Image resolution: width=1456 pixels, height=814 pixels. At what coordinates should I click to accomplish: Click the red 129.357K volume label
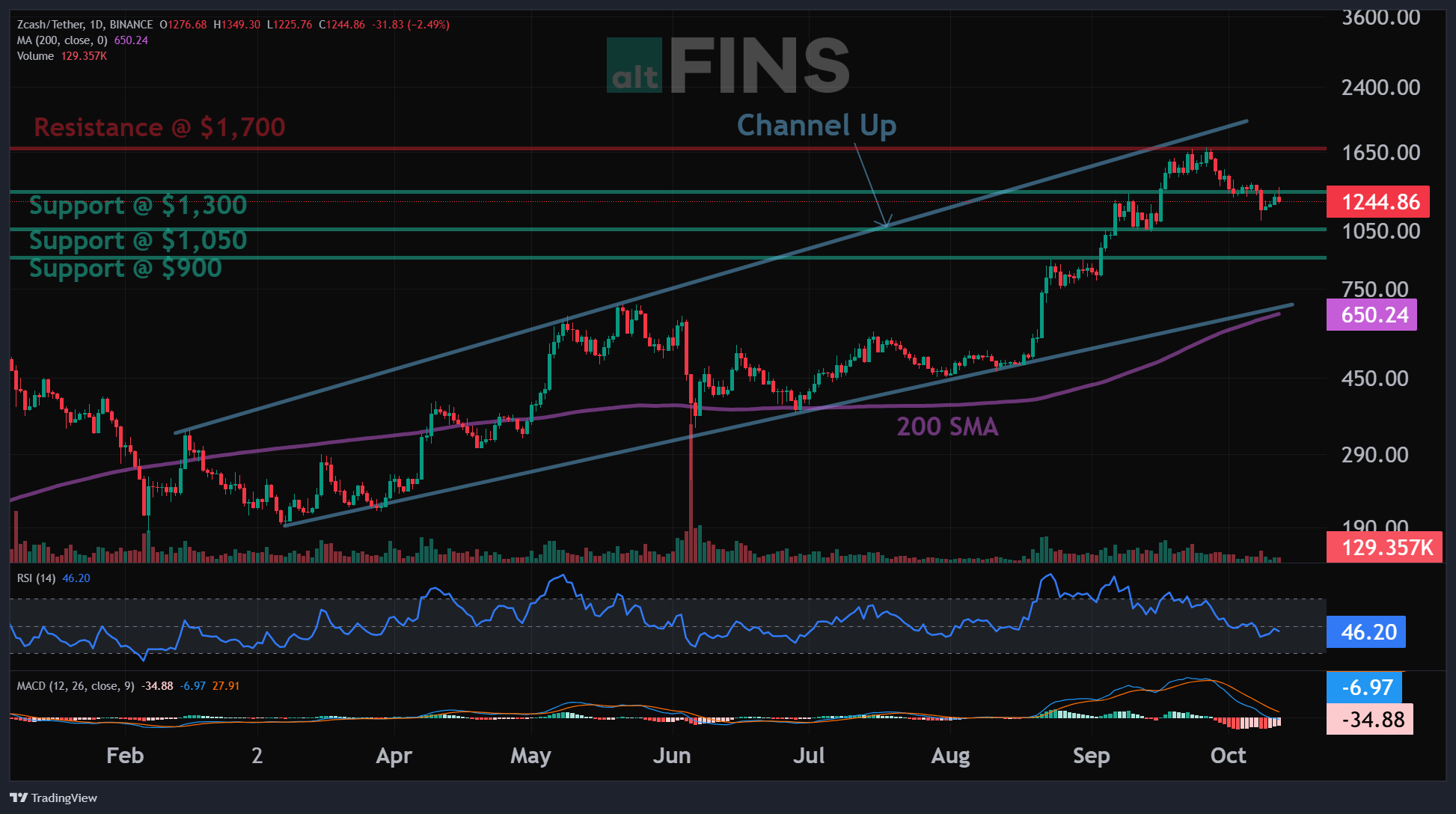point(1384,548)
